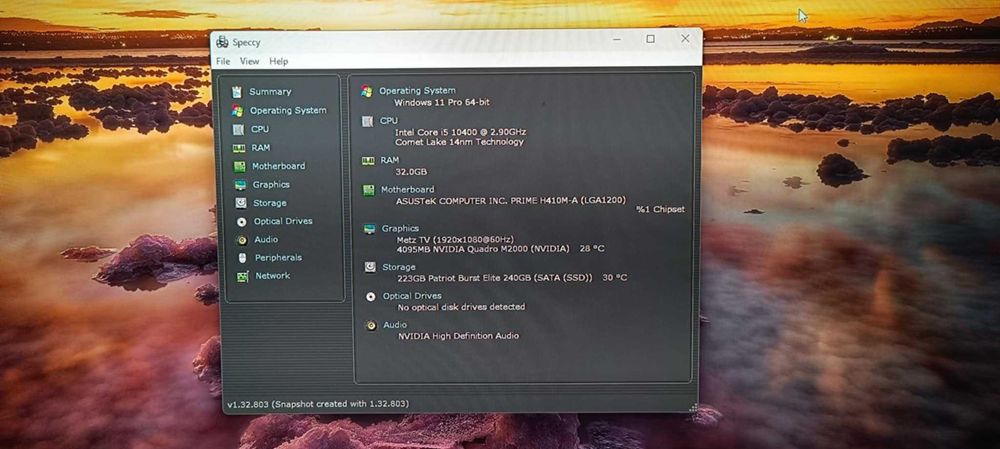Select Storage section in the sidebar
This screenshot has width=1000, height=449.
click(x=270, y=203)
